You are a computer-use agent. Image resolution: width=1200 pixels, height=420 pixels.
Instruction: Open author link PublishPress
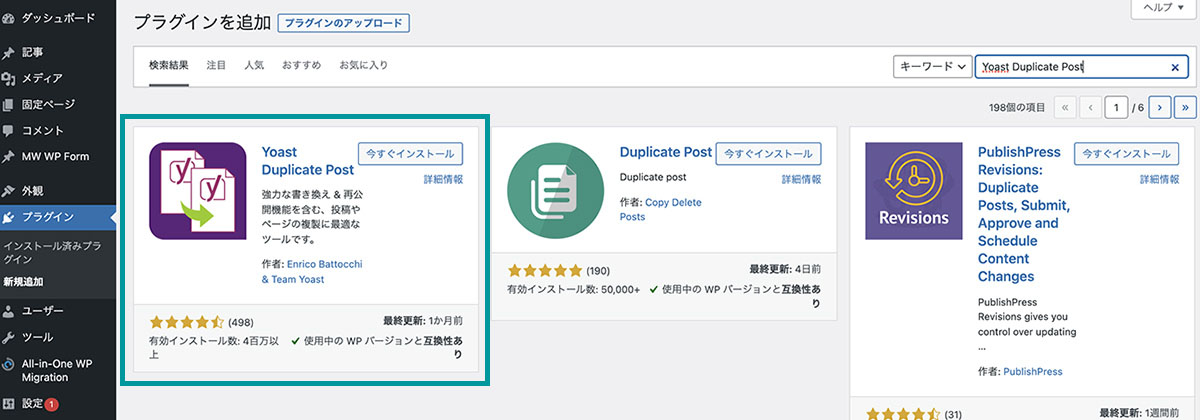click(1033, 371)
